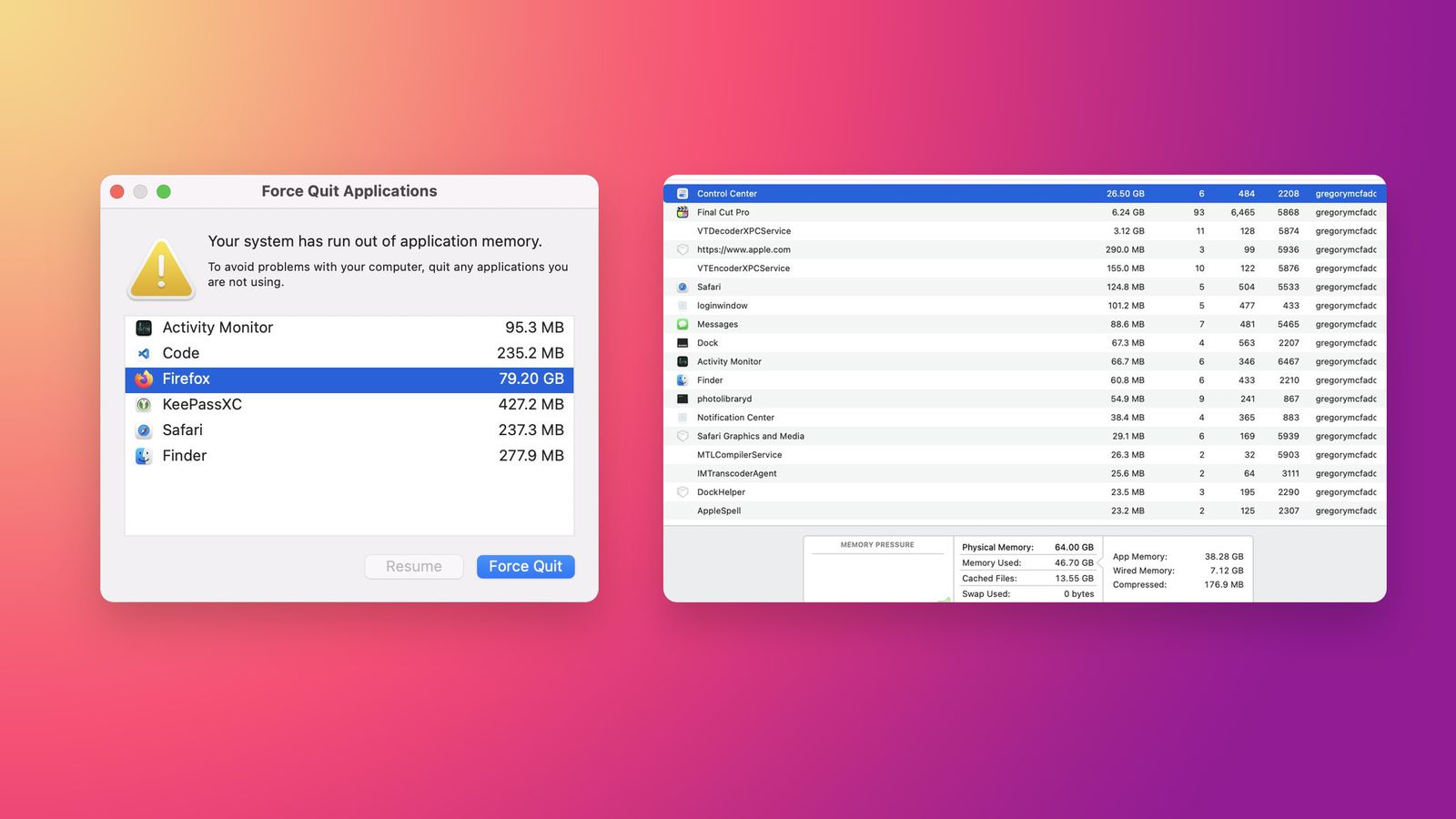Viewport: 1456px width, 819px height.
Task: Click the shield icon beside Safari Graphics and Media
Action: point(682,436)
